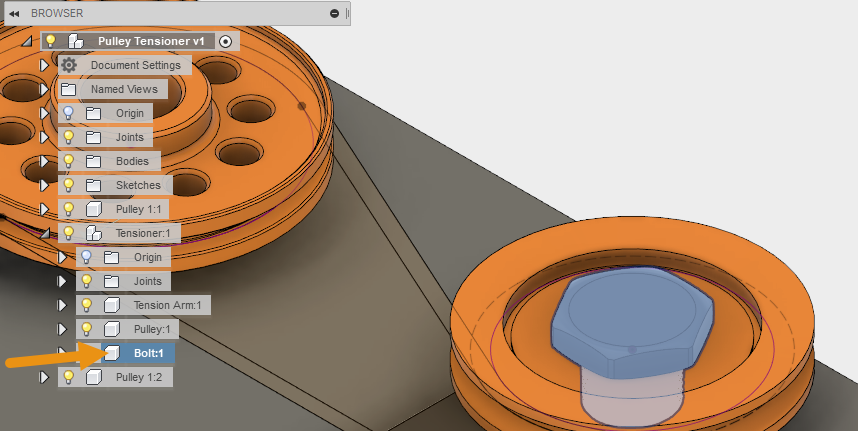Expand the top-level Joints folder

pos(44,137)
